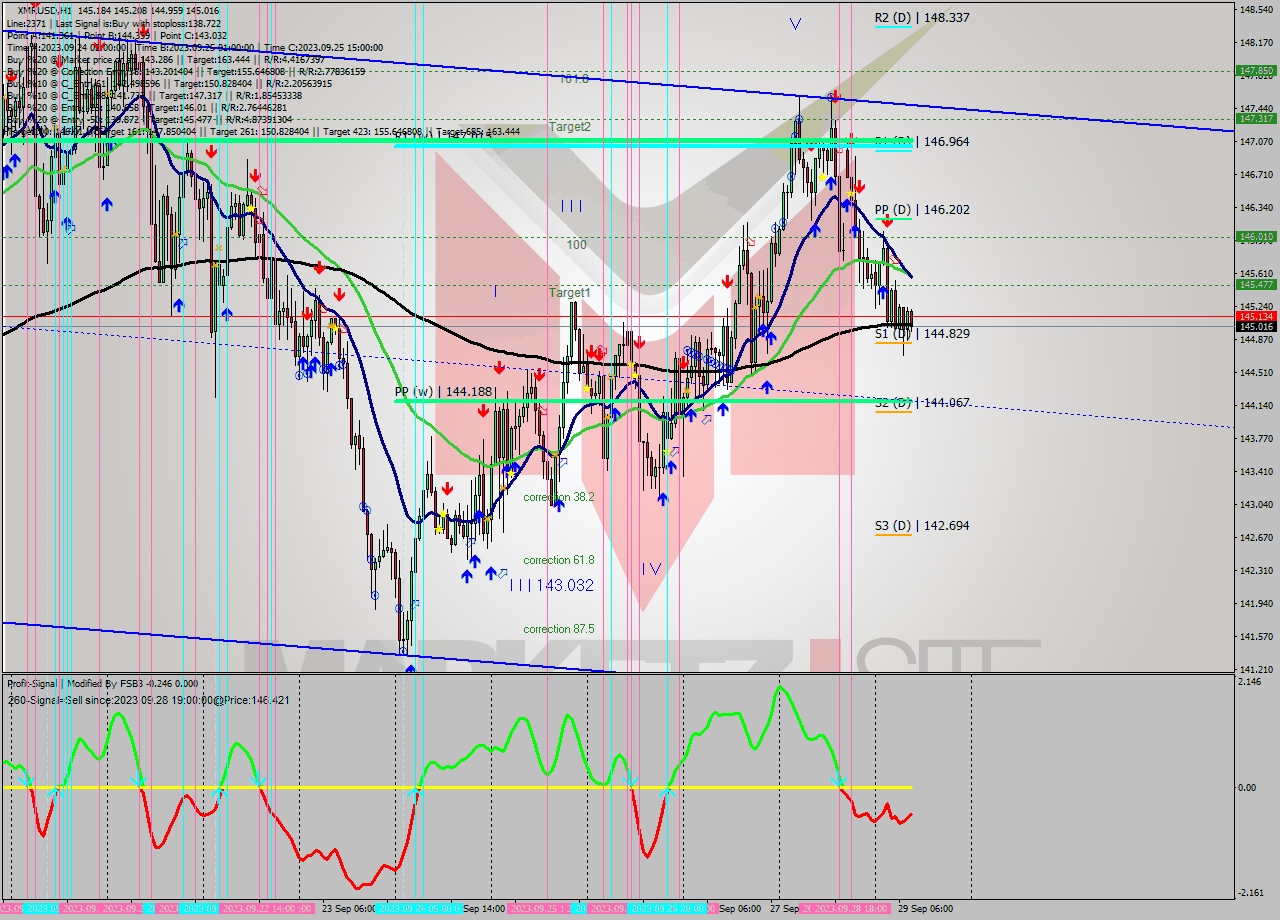
Task: Click the S1 (D) 144.829 support label
Action: click(922, 334)
